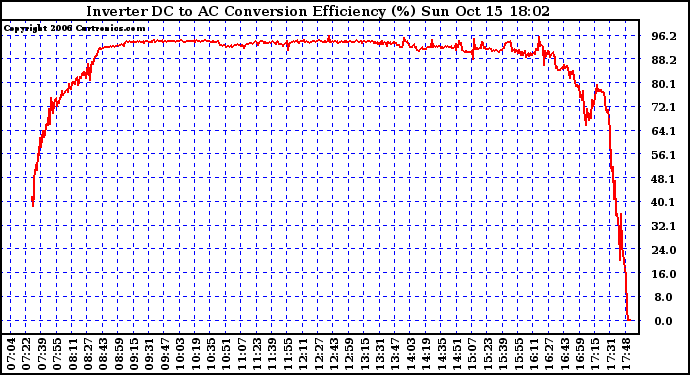Click the 08:27 time axis label
Screen dimensions: 690x375
pos(88,354)
